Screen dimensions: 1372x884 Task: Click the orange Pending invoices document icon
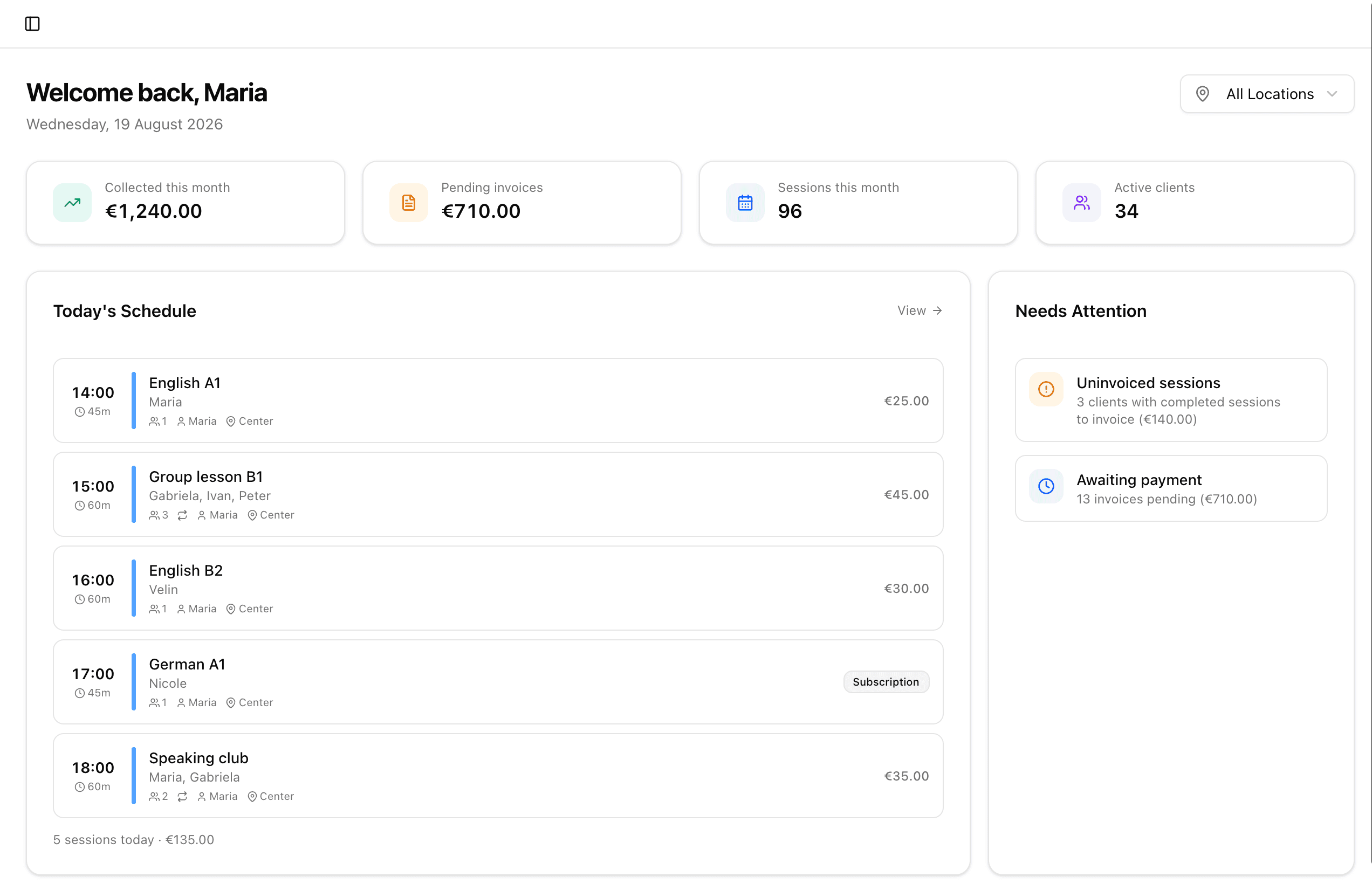(x=408, y=203)
